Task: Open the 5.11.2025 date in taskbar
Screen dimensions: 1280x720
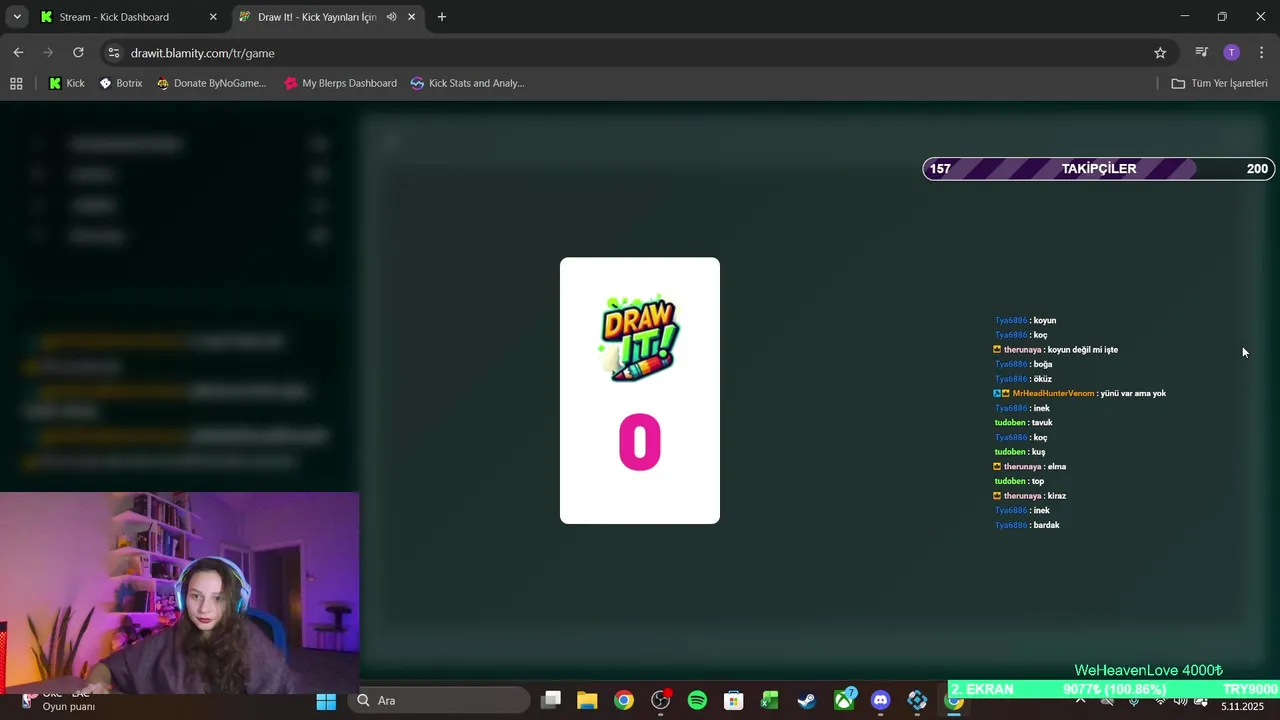Action: [1243, 706]
